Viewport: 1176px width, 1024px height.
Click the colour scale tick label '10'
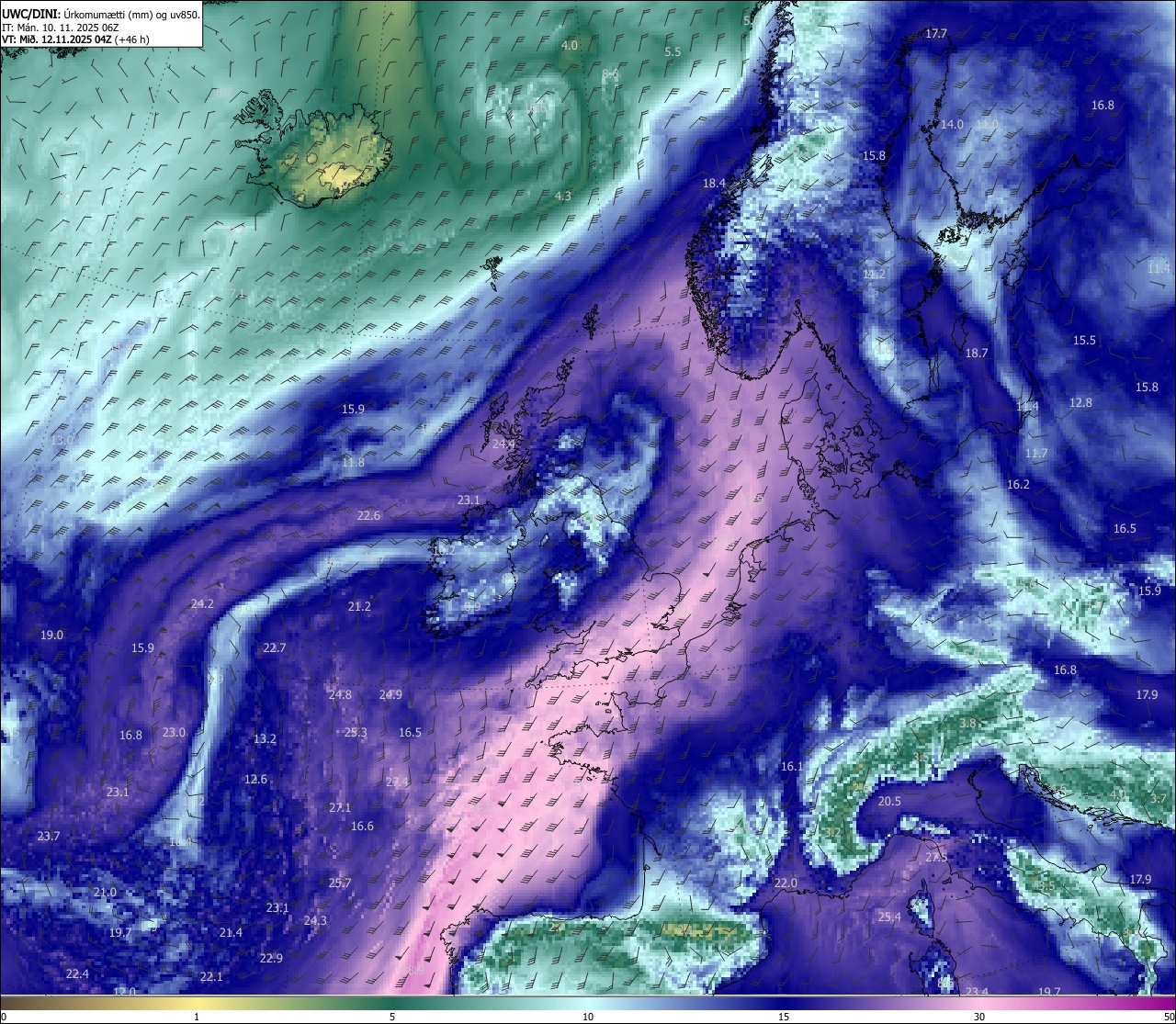coord(588,1017)
